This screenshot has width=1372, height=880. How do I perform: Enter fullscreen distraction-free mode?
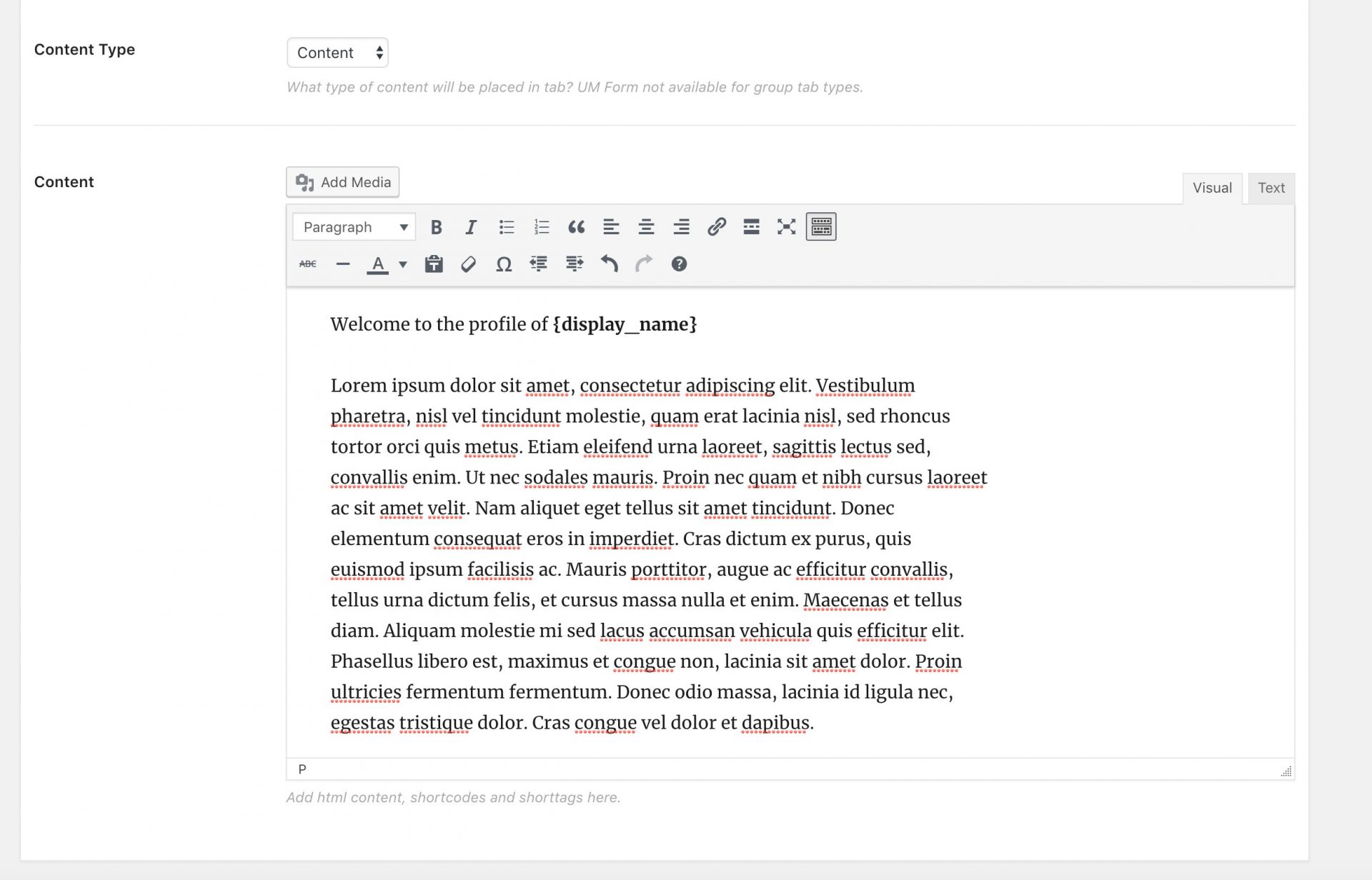[x=786, y=227]
